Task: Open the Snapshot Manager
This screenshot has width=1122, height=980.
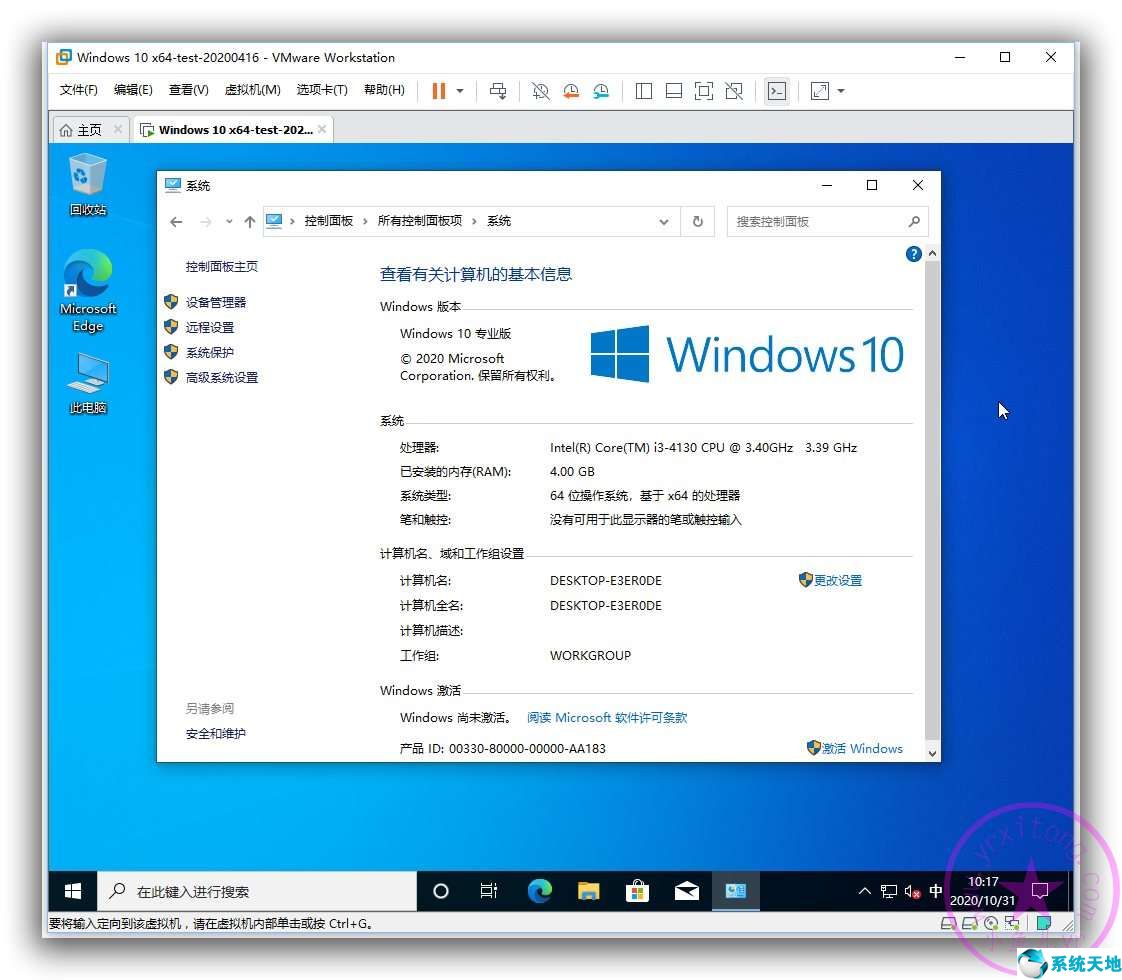Action: (601, 91)
